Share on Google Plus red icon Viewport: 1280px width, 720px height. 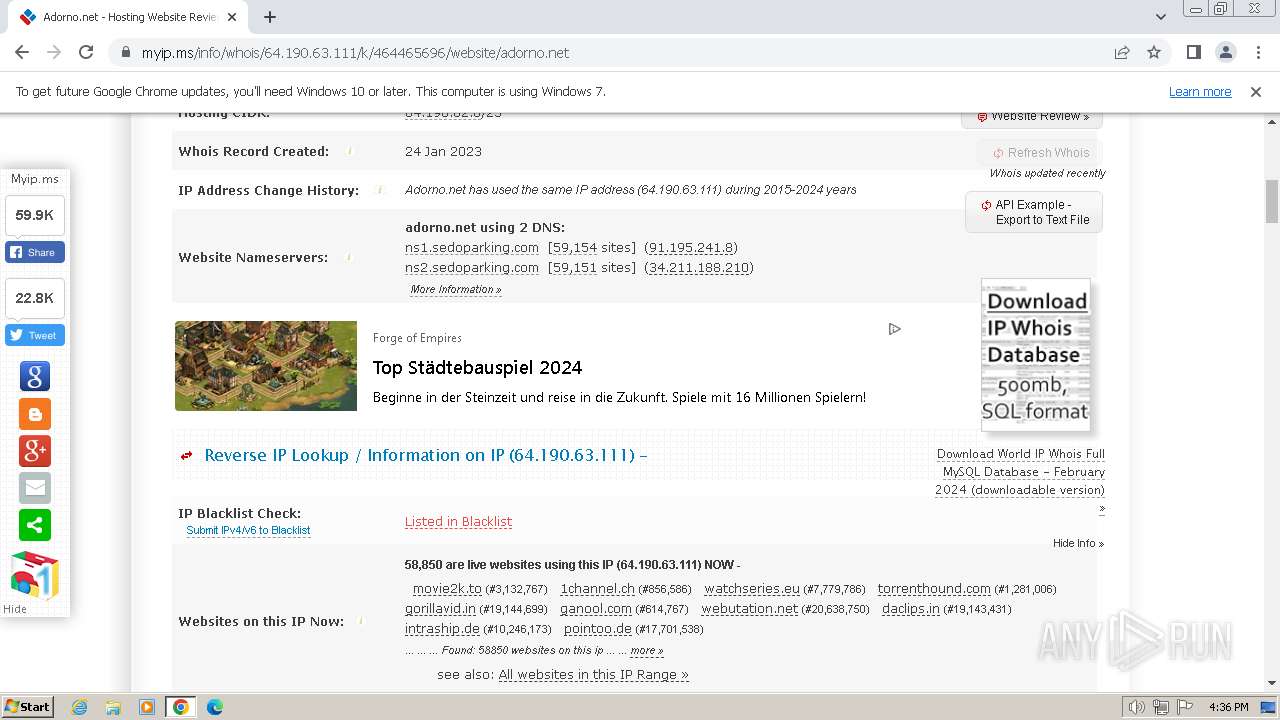(35, 451)
